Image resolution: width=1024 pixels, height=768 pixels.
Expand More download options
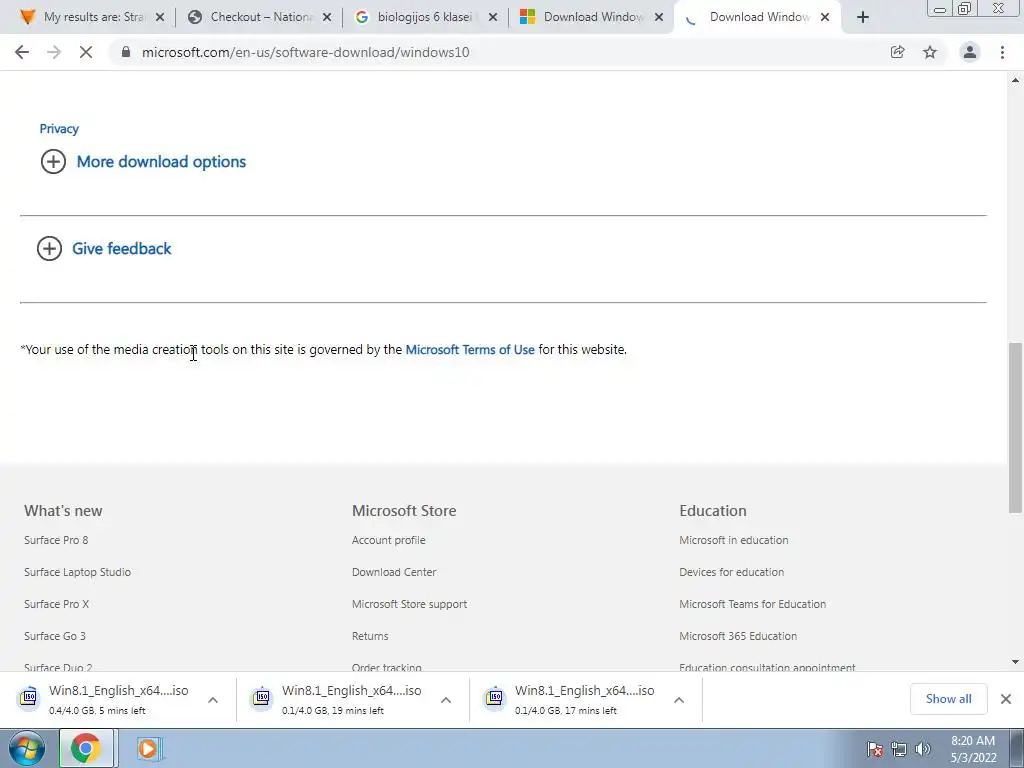(143, 161)
